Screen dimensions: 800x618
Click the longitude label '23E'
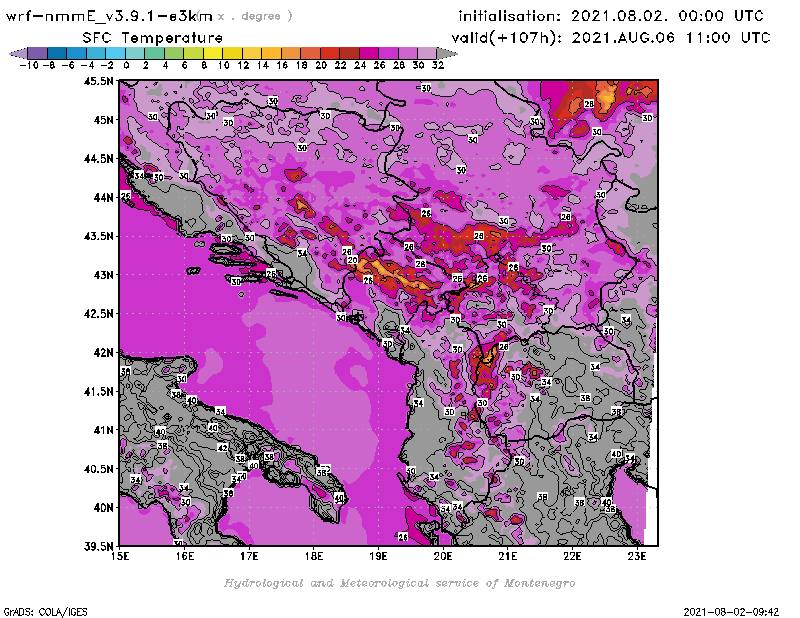[x=636, y=556]
